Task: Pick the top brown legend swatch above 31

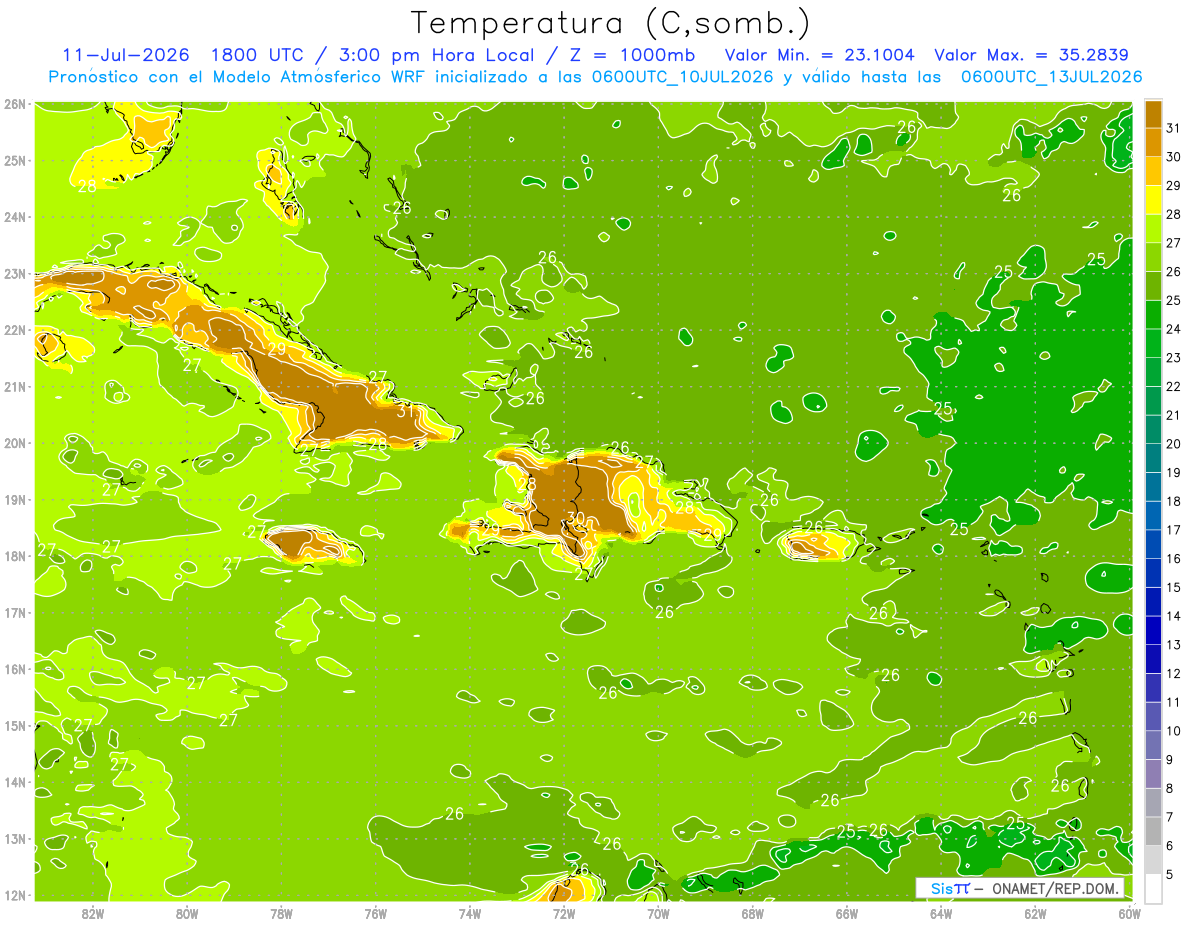Action: pos(1154,114)
